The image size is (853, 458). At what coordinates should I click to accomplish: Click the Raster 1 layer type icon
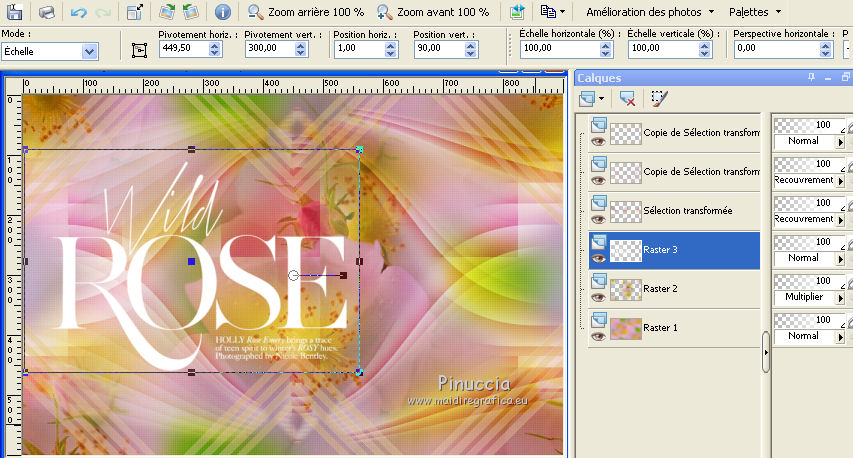599,320
